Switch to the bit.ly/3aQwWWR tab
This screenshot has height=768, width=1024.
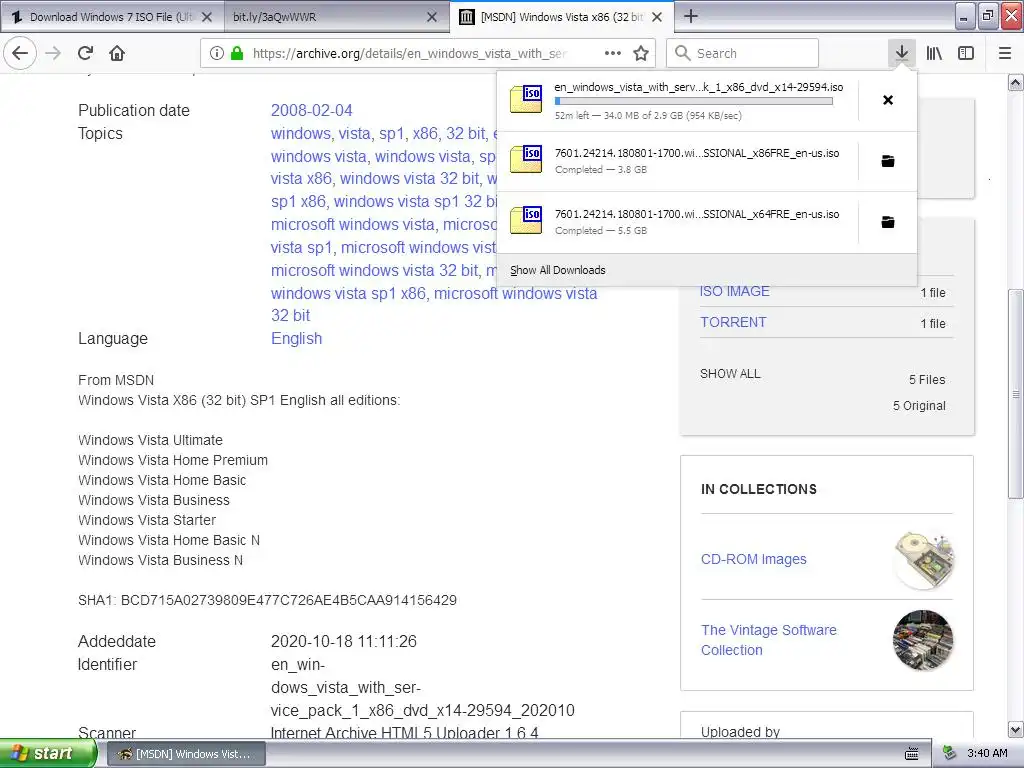click(x=336, y=17)
